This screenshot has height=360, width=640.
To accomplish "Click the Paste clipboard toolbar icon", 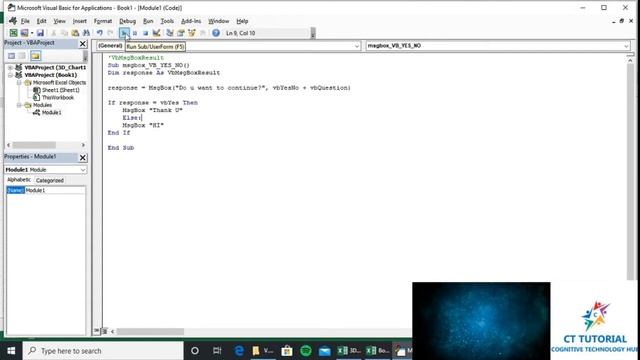I will coord(75,33).
